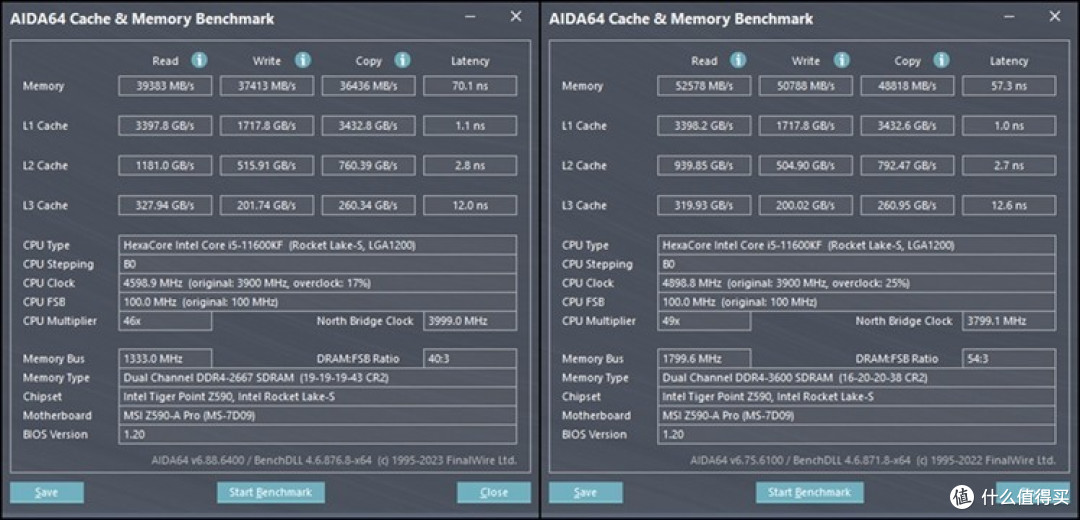Save results in left benchmark window
Screen dimensions: 1080x520
[47, 492]
